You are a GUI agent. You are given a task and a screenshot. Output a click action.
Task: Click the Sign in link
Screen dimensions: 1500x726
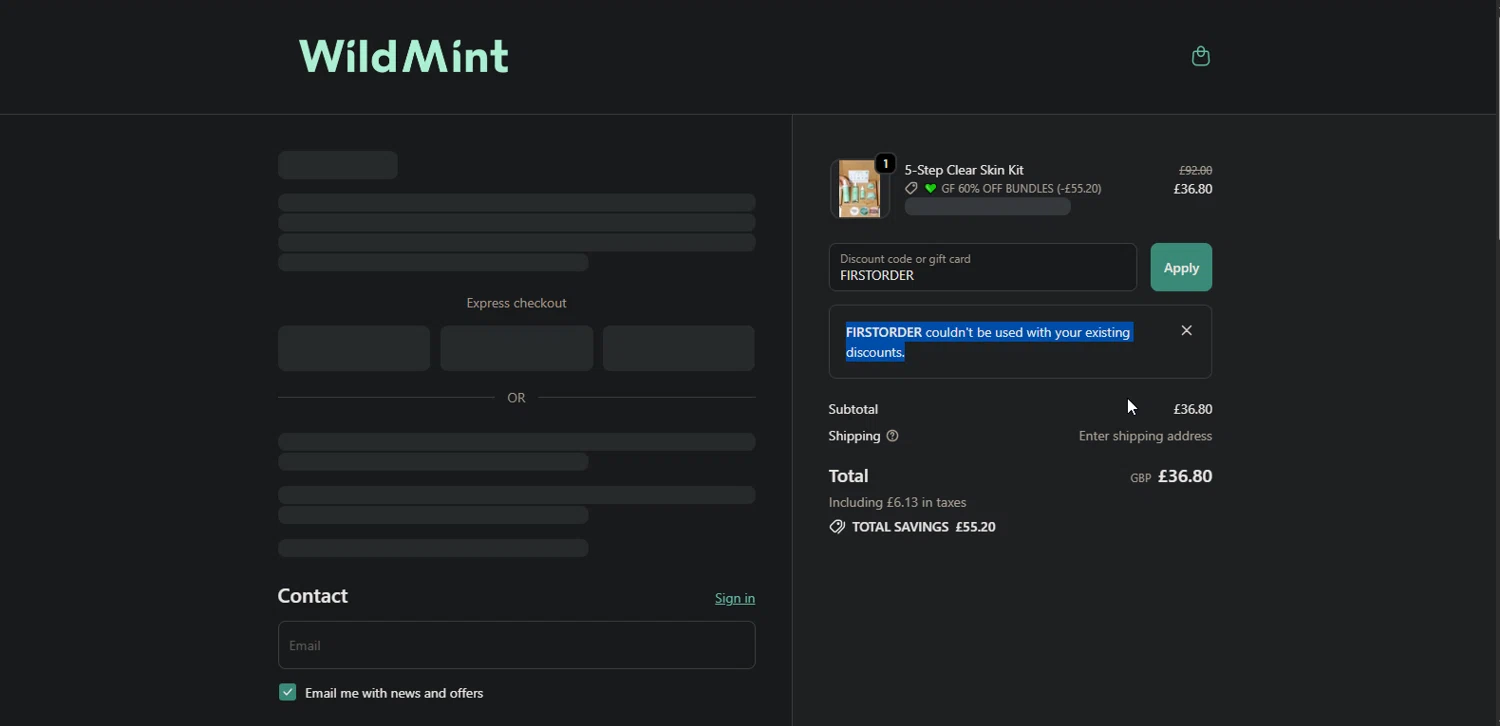point(735,598)
